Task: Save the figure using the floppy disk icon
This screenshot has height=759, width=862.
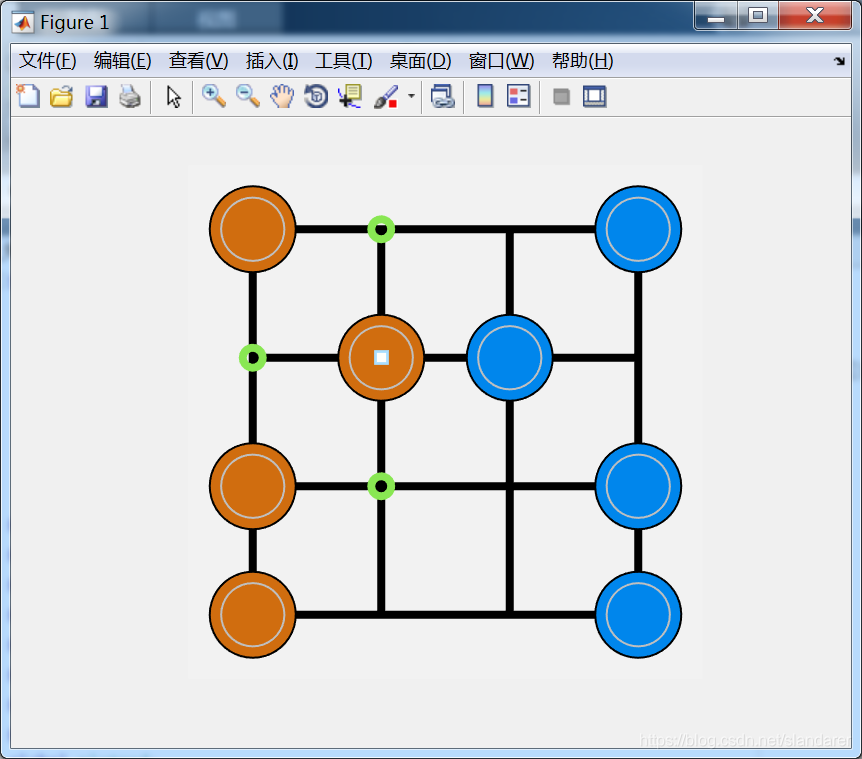Action: (96, 97)
